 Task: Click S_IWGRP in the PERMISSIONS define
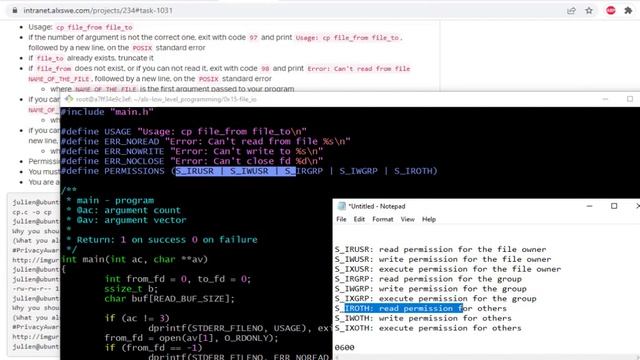[358, 171]
